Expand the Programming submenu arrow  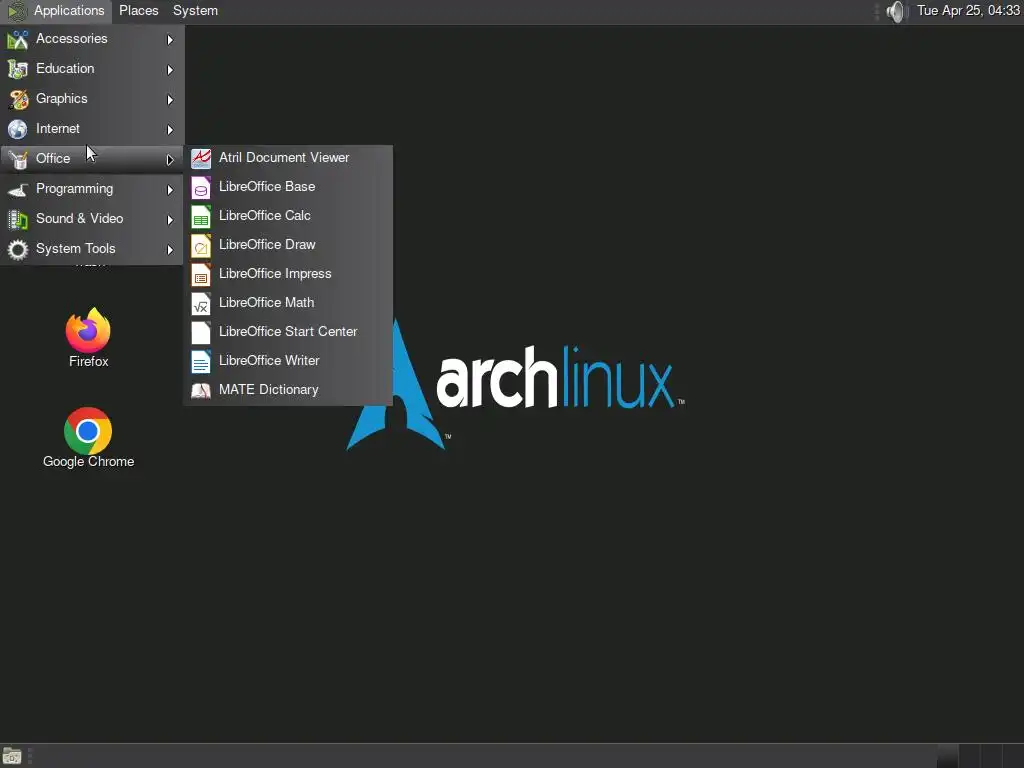pyautogui.click(x=170, y=190)
